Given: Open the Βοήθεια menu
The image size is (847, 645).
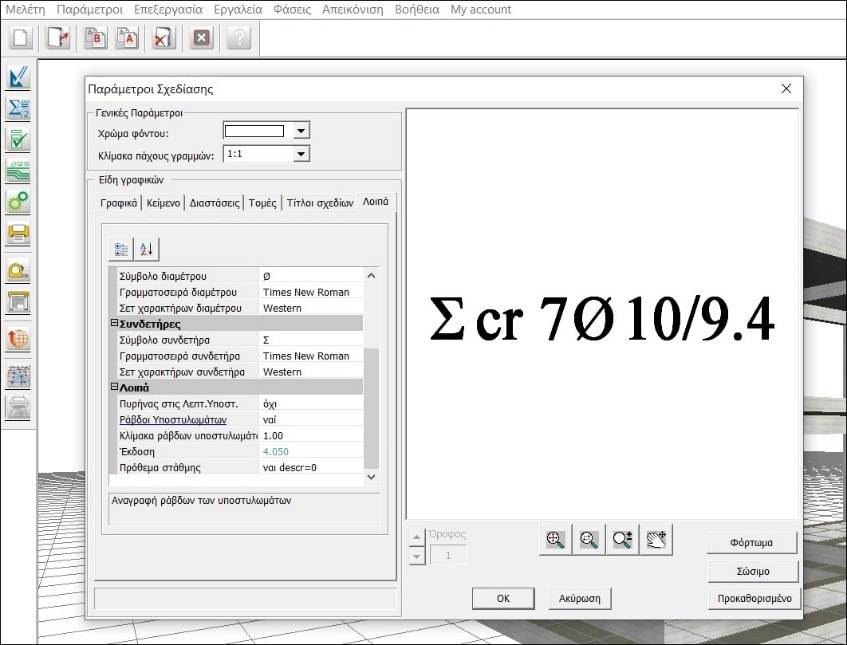Looking at the screenshot, I should tap(417, 10).
